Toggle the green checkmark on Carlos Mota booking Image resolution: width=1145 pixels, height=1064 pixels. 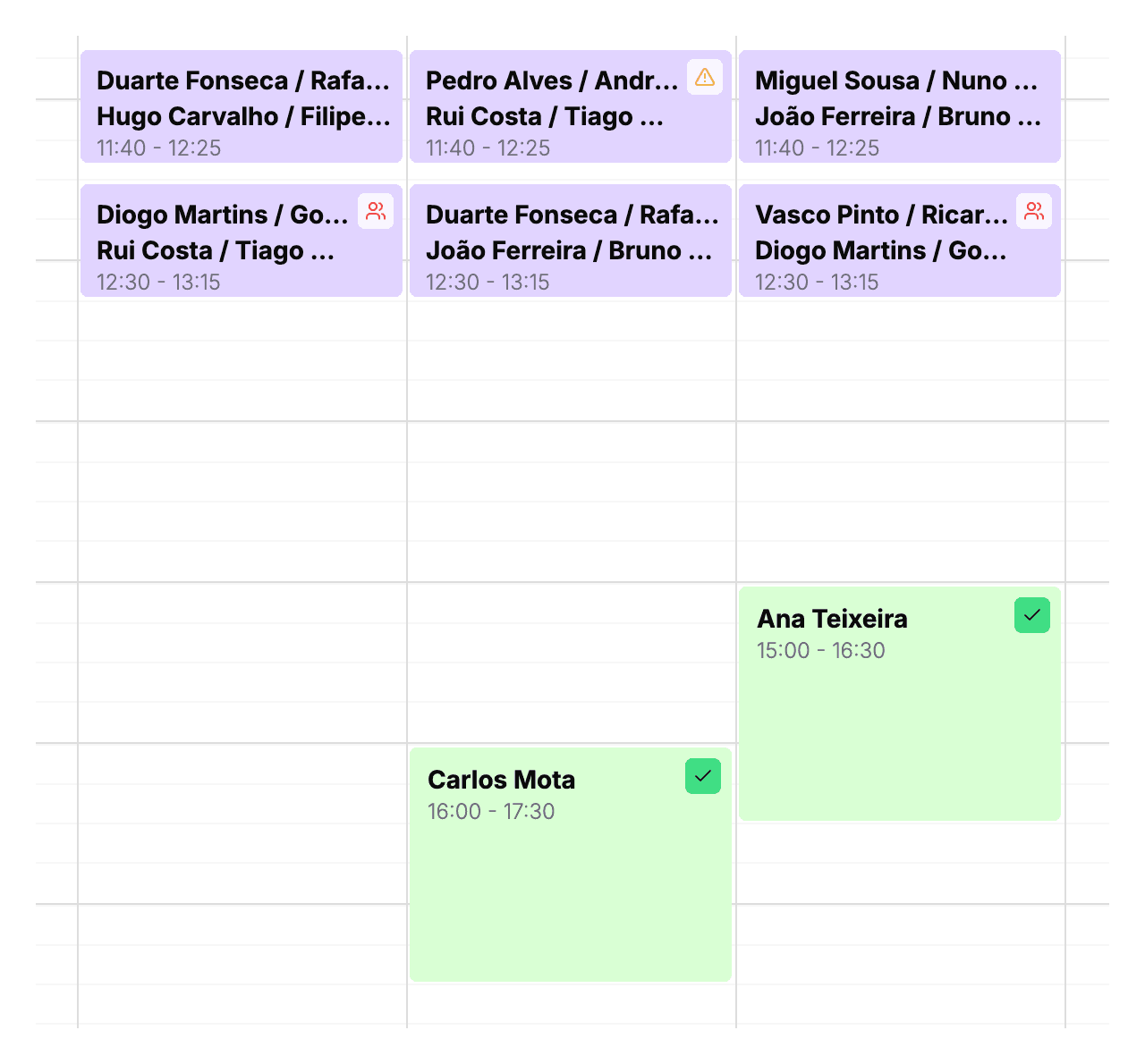(x=703, y=776)
